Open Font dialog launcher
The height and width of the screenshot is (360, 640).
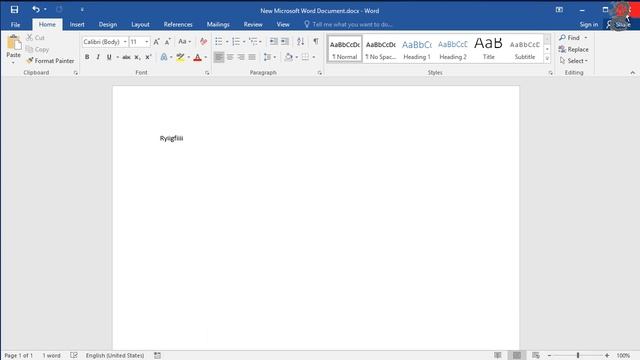(x=207, y=73)
